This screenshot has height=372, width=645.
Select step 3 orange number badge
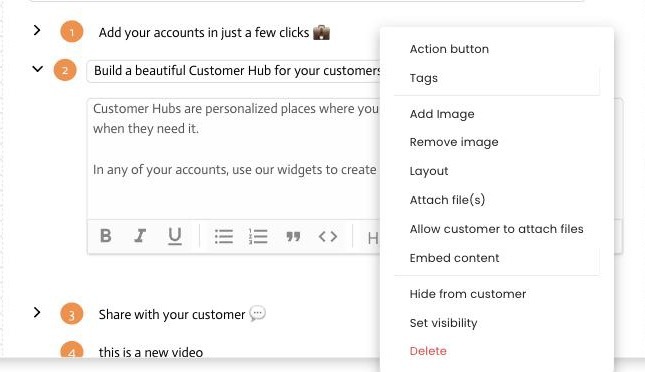(72, 314)
